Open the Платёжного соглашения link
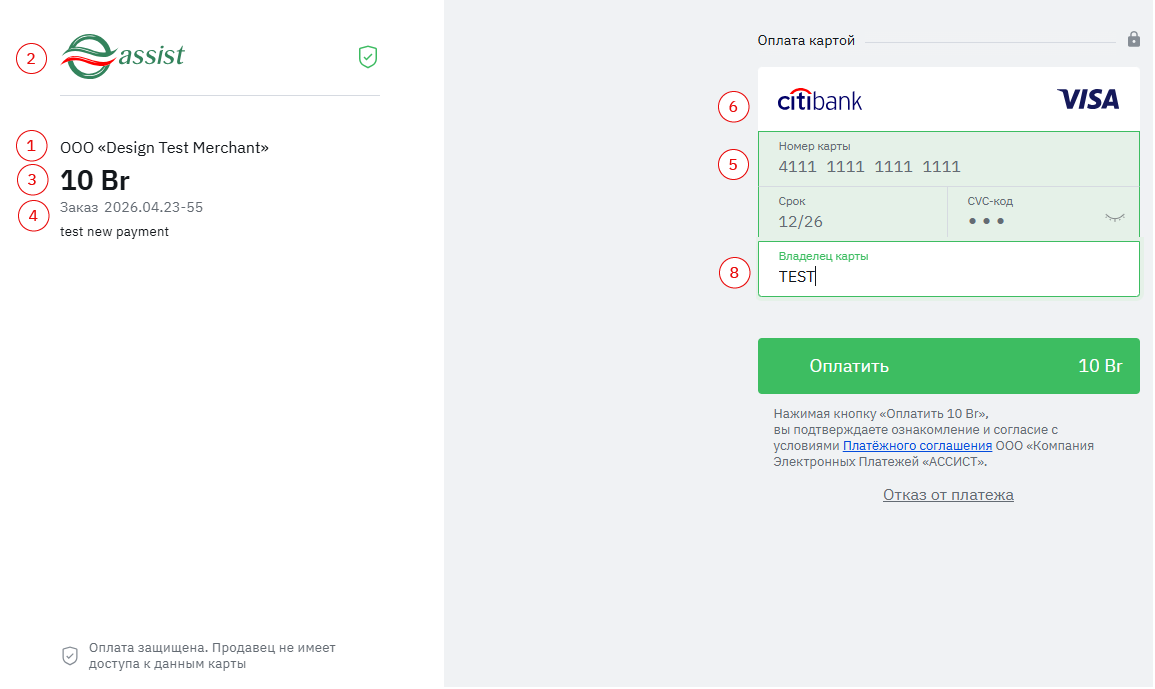Viewport: 1155px width, 689px height. click(x=917, y=446)
